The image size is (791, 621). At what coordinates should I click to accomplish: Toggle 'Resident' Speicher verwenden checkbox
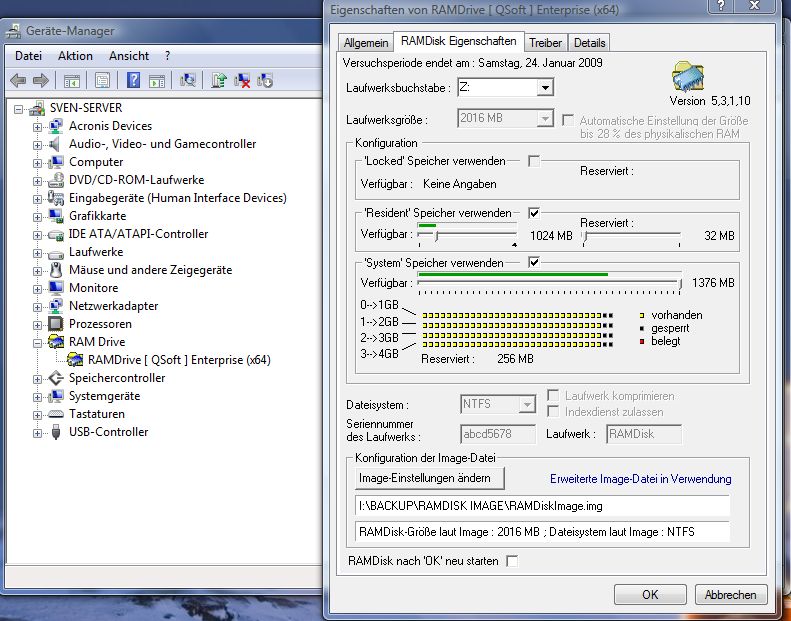click(x=534, y=213)
